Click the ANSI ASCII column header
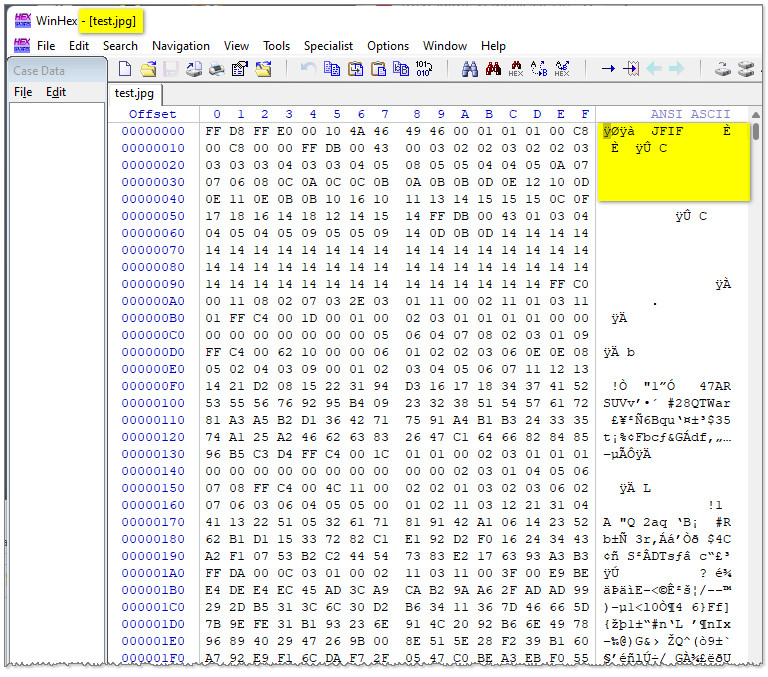 [x=690, y=114]
